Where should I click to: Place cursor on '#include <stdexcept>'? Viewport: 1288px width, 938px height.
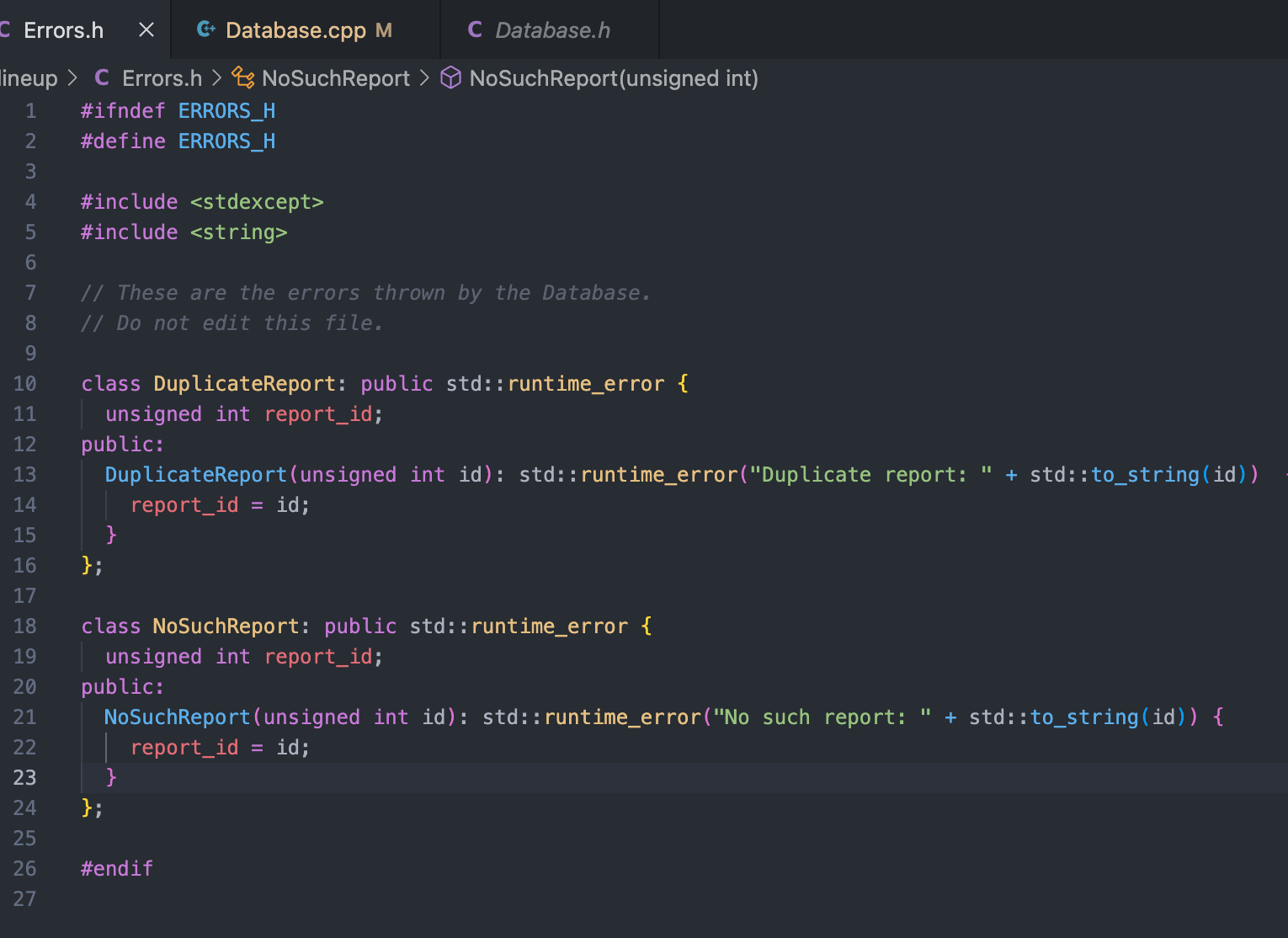pyautogui.click(x=202, y=202)
